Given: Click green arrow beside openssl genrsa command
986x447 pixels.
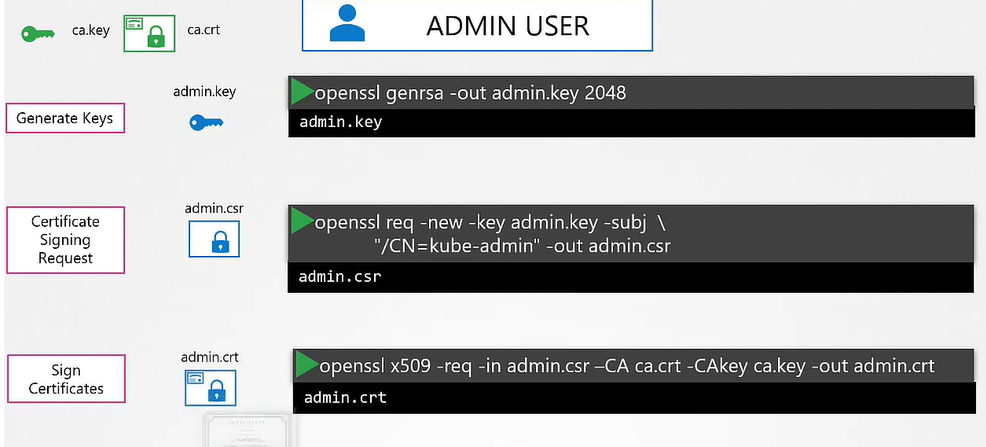Looking at the screenshot, I should click(301, 93).
